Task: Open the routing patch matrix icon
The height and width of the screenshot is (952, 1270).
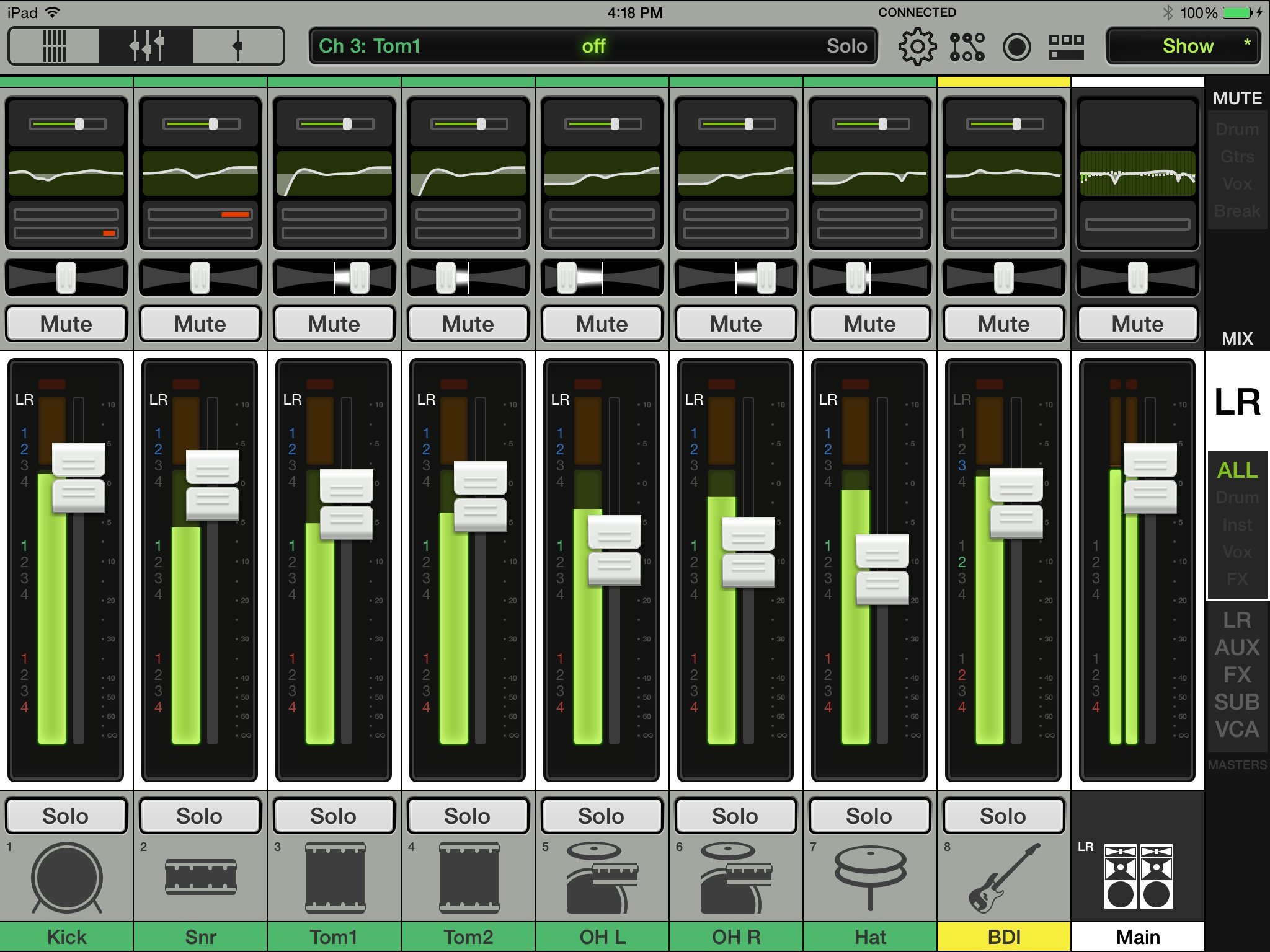Action: coord(967,46)
